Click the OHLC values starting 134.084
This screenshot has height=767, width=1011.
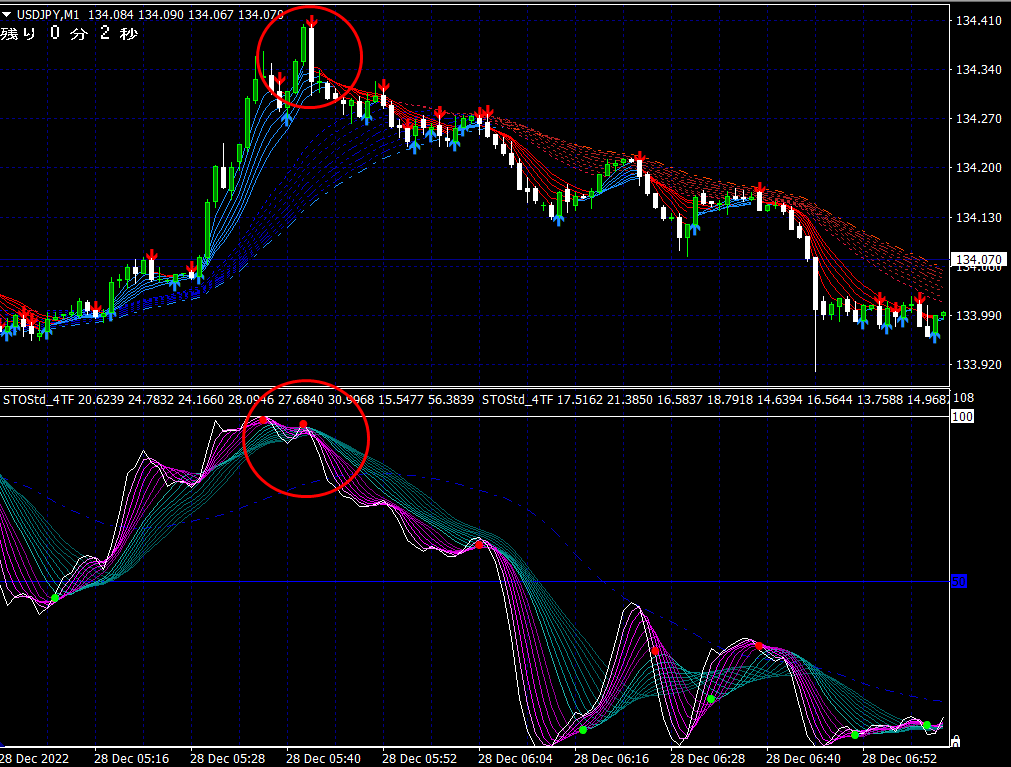[x=186, y=14]
